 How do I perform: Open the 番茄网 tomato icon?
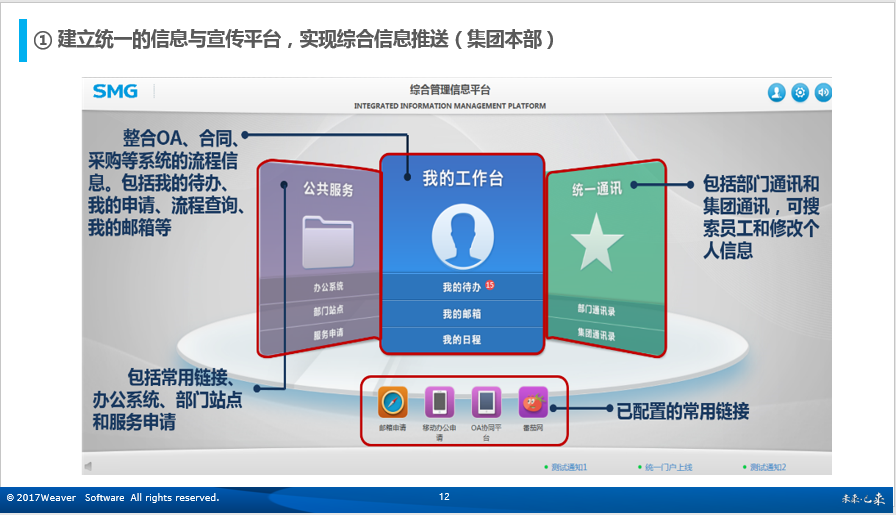pos(533,402)
